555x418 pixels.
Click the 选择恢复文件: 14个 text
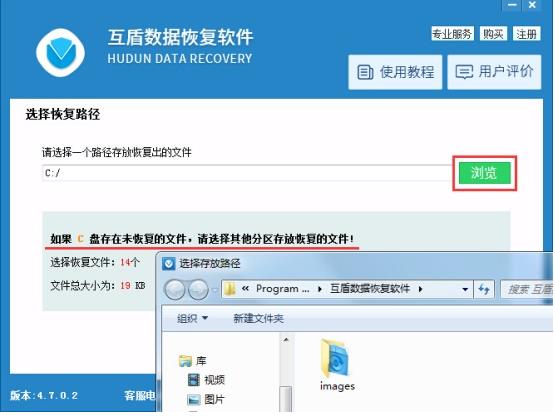[95, 262]
